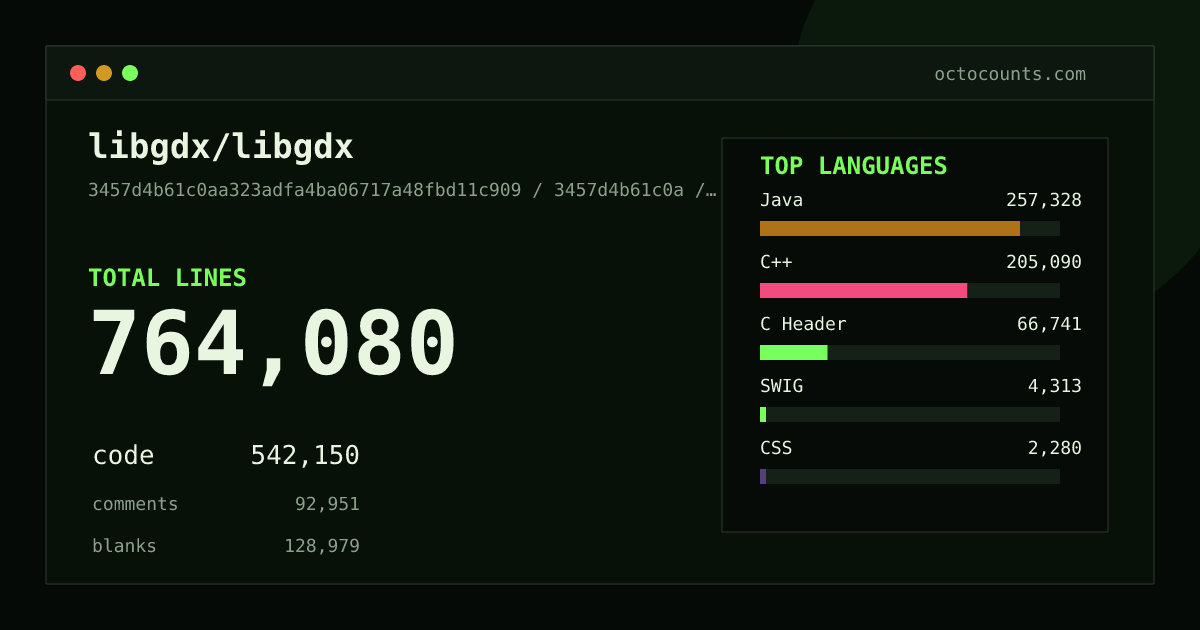The image size is (1200, 630).
Task: Select the code value 542,150
Action: [305, 456]
